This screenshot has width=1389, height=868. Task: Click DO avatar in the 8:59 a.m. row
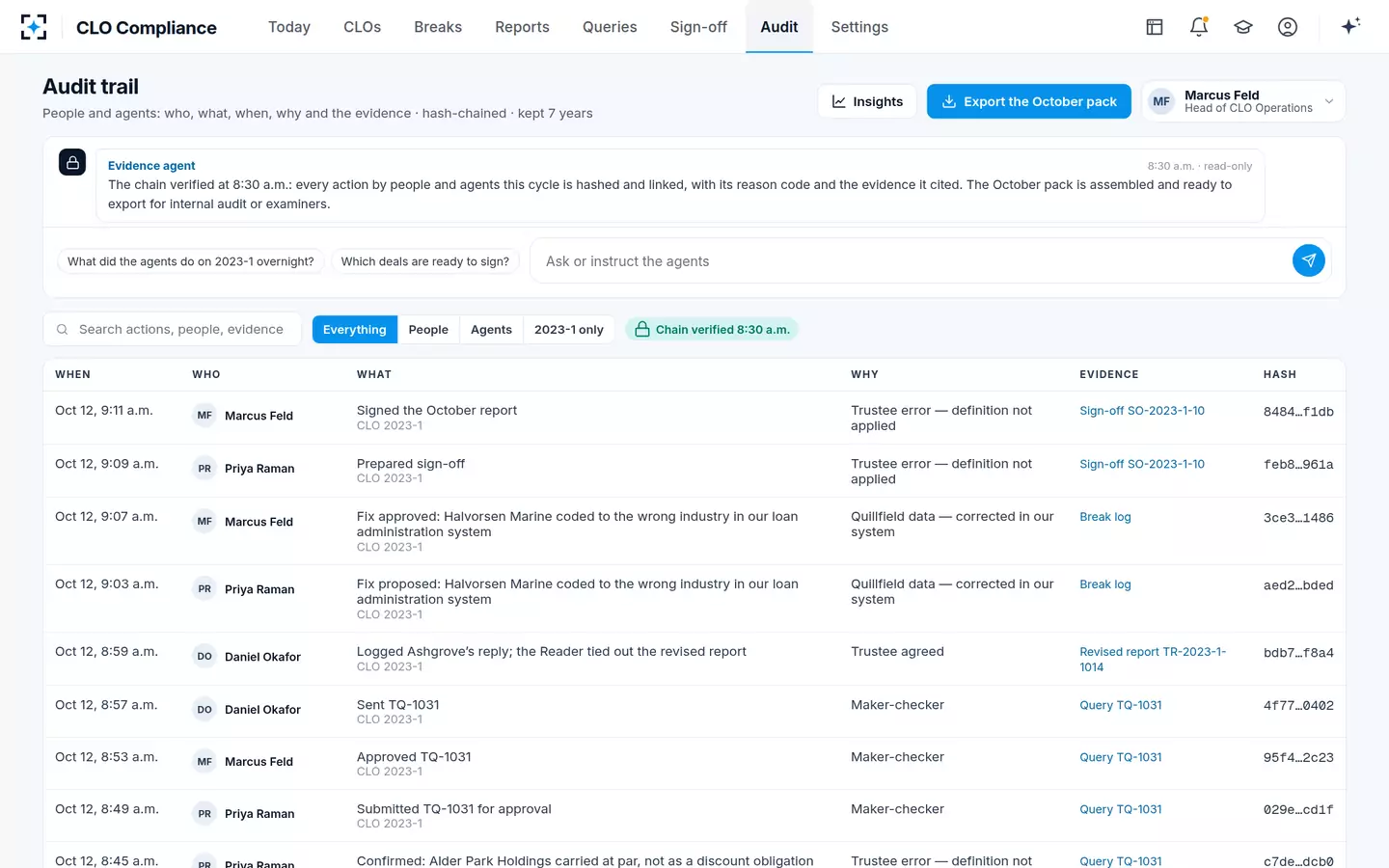tap(204, 657)
